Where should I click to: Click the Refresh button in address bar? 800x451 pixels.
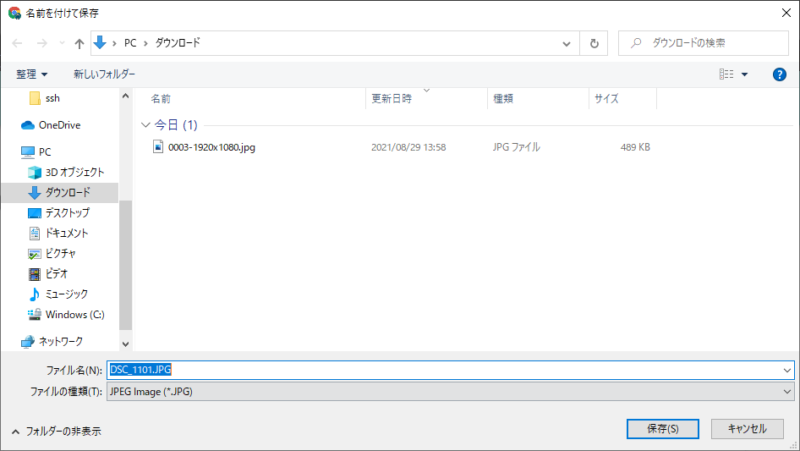594,44
